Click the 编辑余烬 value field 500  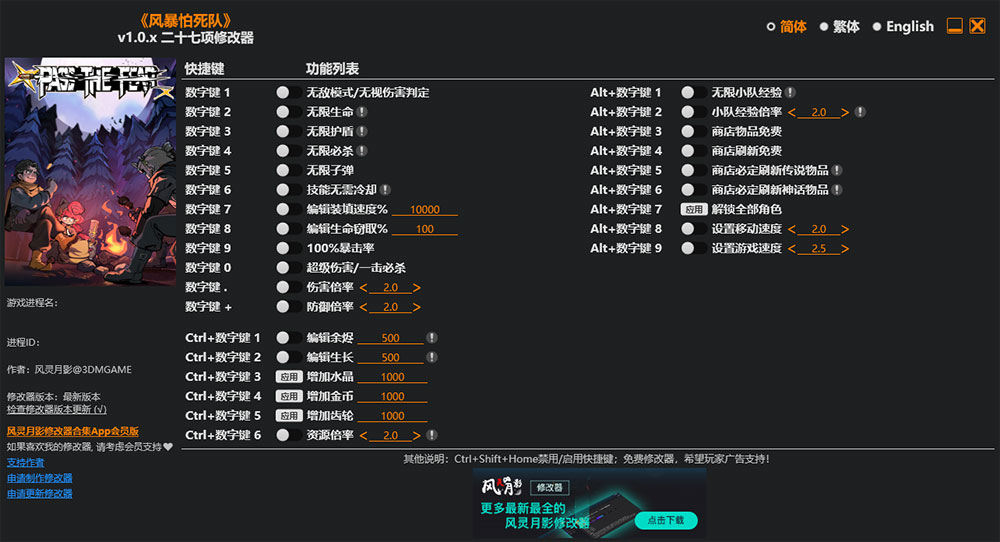[390, 338]
